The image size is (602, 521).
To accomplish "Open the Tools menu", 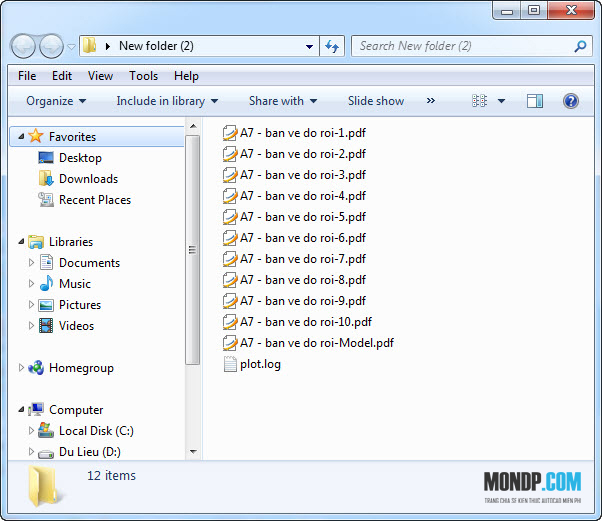I will pos(143,76).
